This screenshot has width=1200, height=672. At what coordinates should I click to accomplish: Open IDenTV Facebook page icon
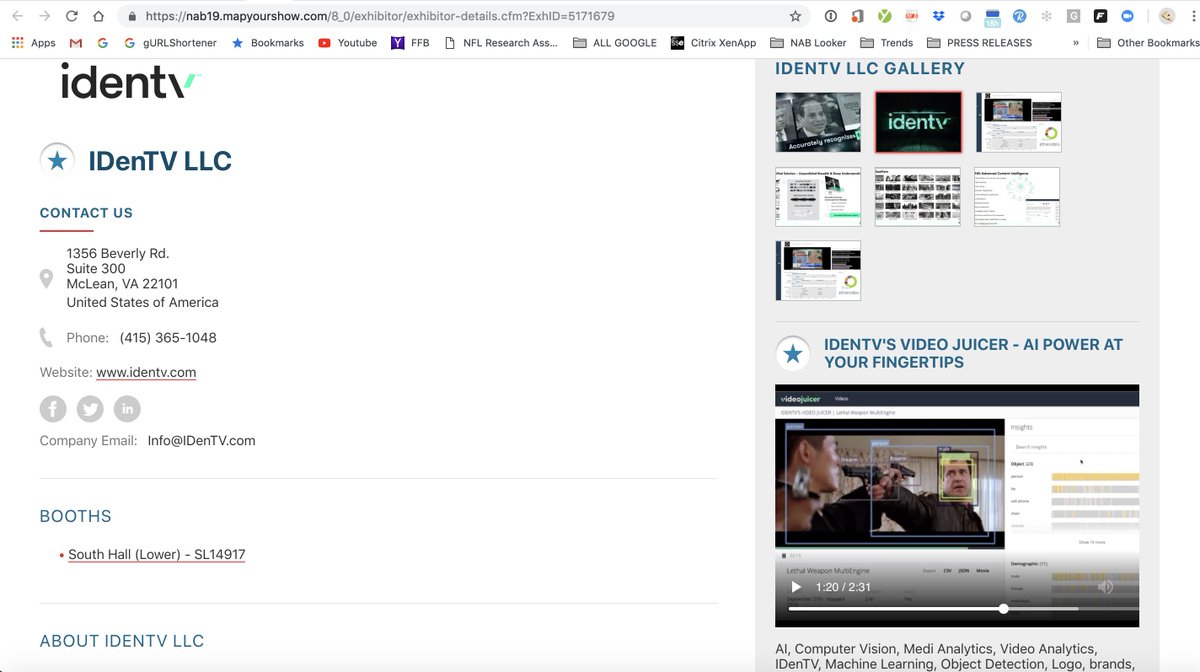coord(53,408)
